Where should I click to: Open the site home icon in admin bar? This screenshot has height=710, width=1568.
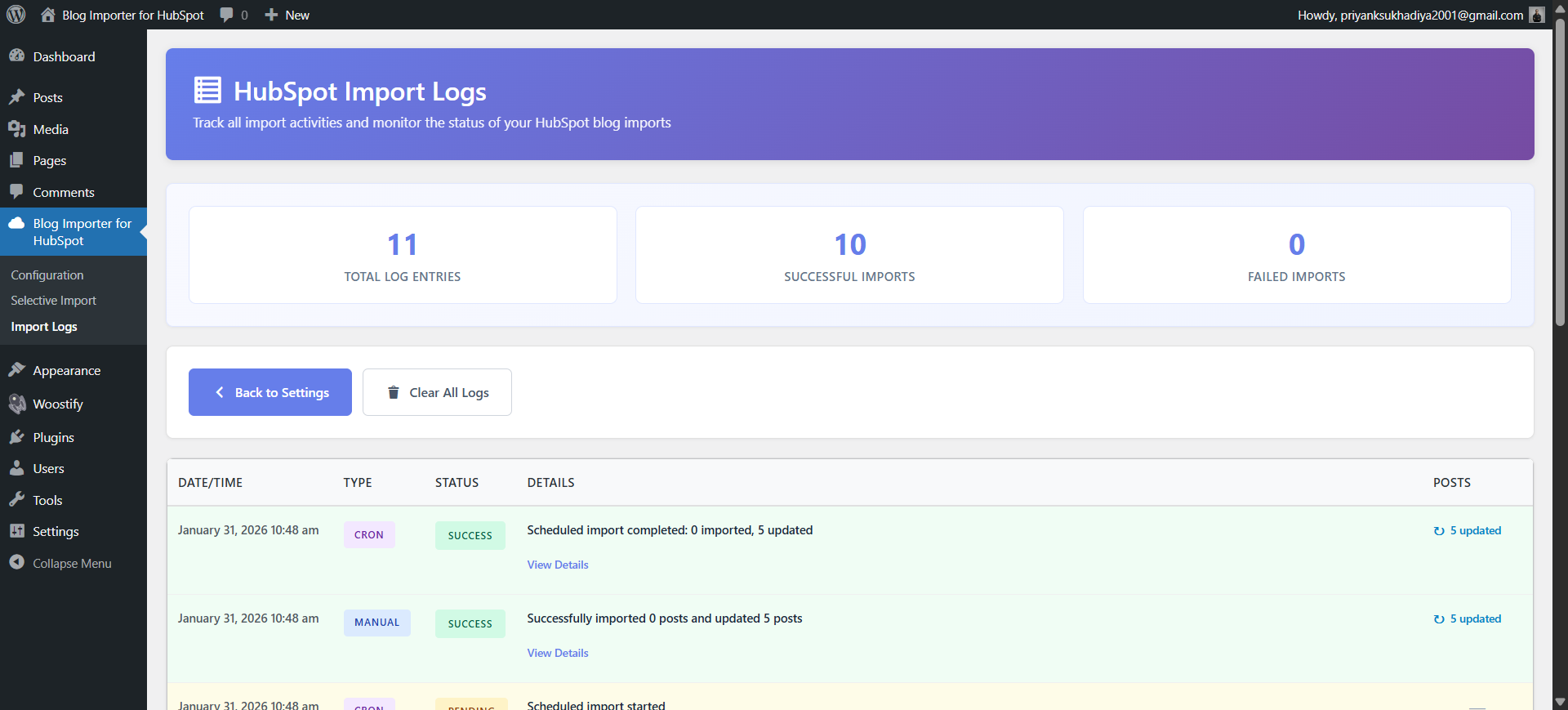point(48,15)
